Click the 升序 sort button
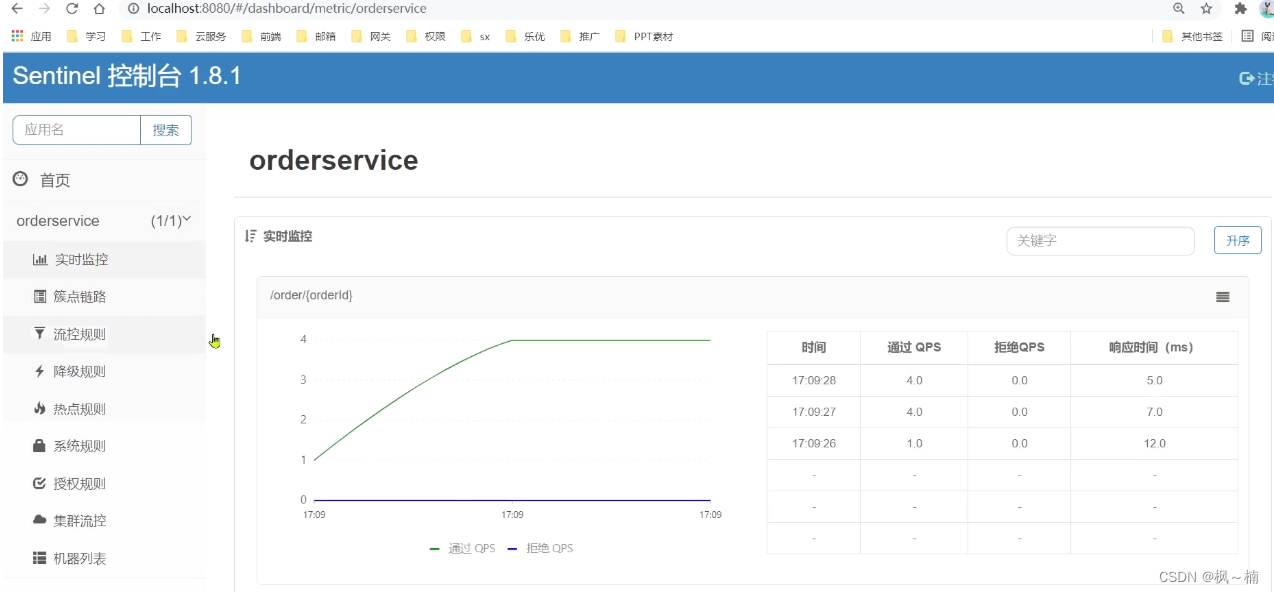1274x593 pixels. coord(1238,240)
